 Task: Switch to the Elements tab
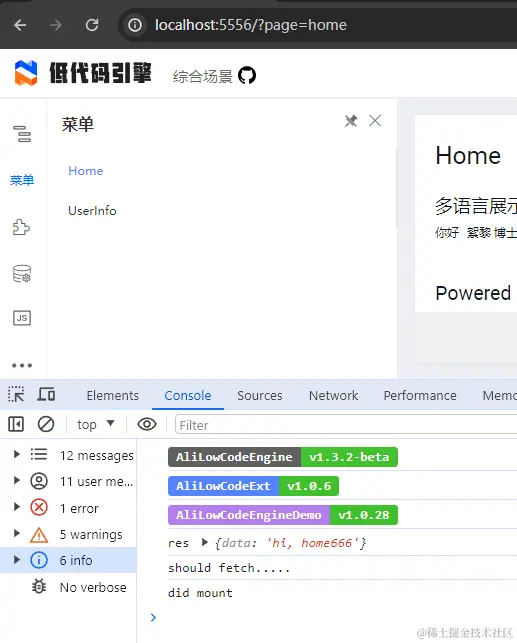point(113,395)
